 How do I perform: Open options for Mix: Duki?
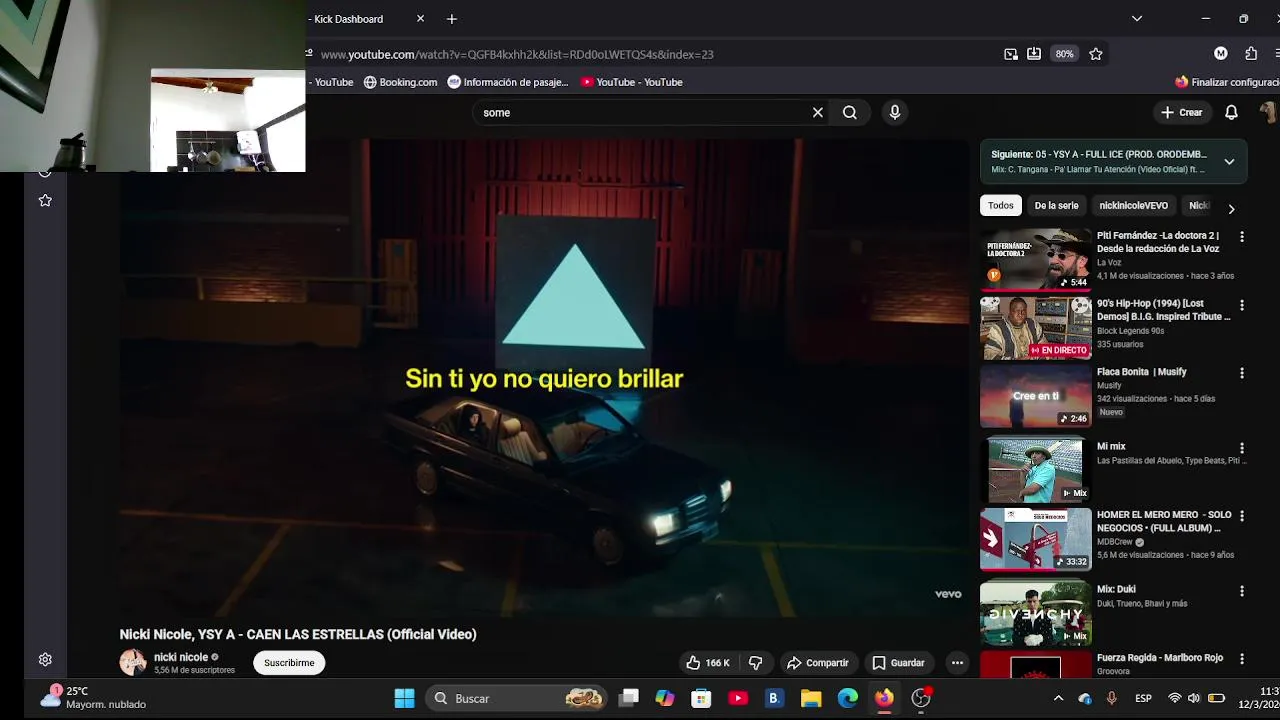[1242, 591]
